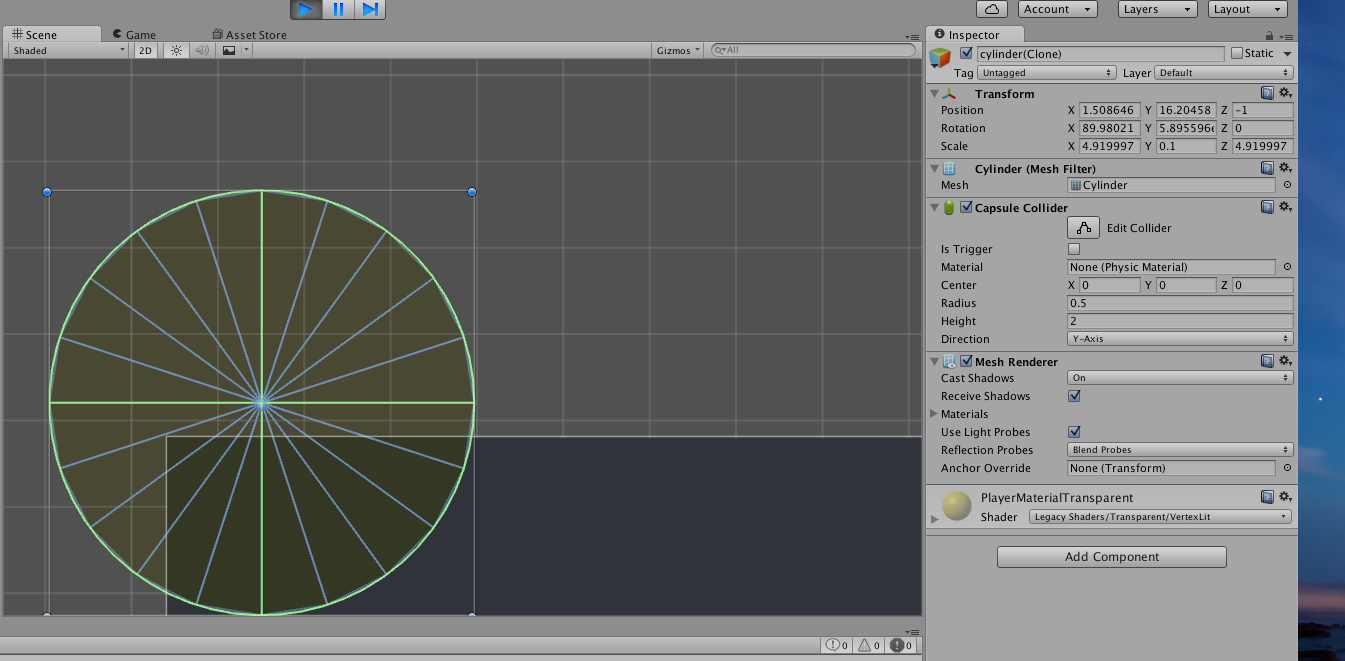Click the Add Component button
1345x661 pixels.
[1111, 557]
